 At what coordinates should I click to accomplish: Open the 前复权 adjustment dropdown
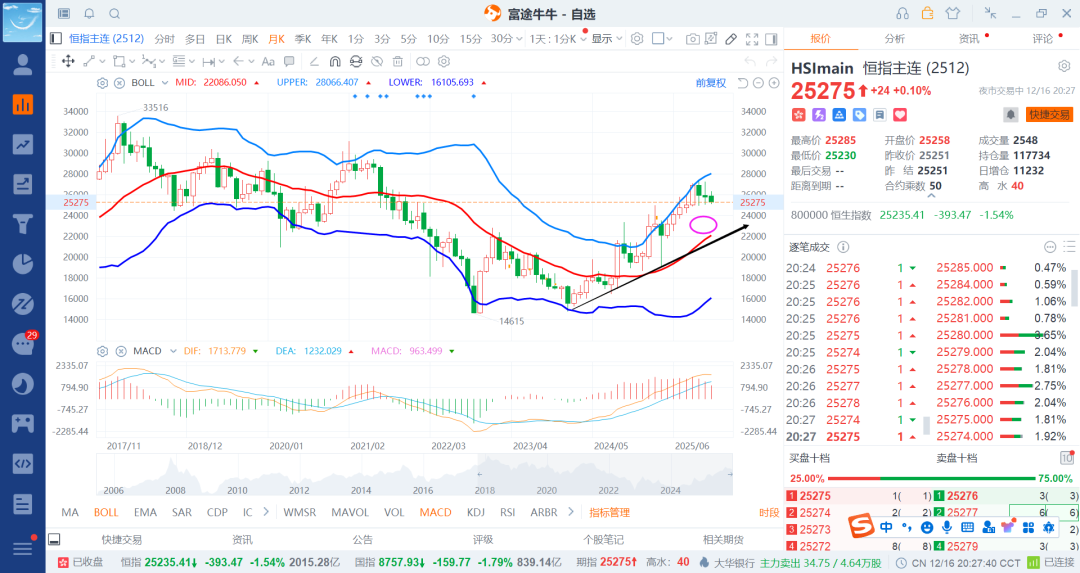point(711,83)
